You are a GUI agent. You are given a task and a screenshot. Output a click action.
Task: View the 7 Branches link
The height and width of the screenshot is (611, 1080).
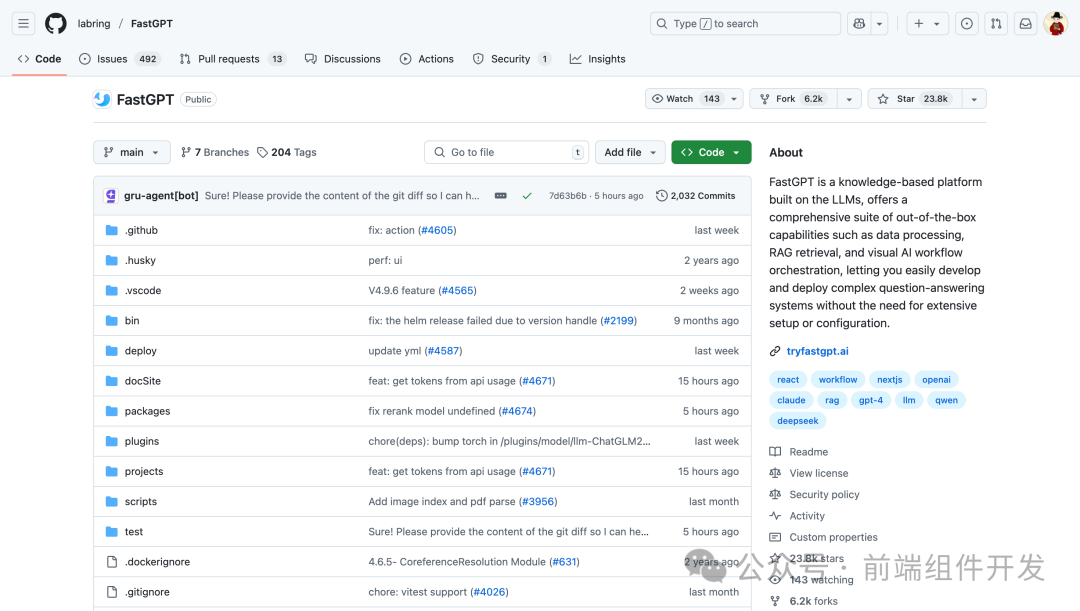click(215, 152)
